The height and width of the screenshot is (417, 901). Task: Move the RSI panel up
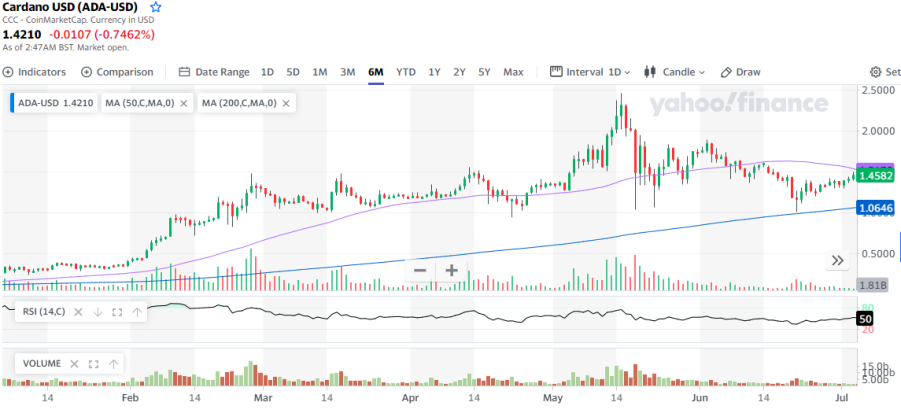(x=137, y=312)
